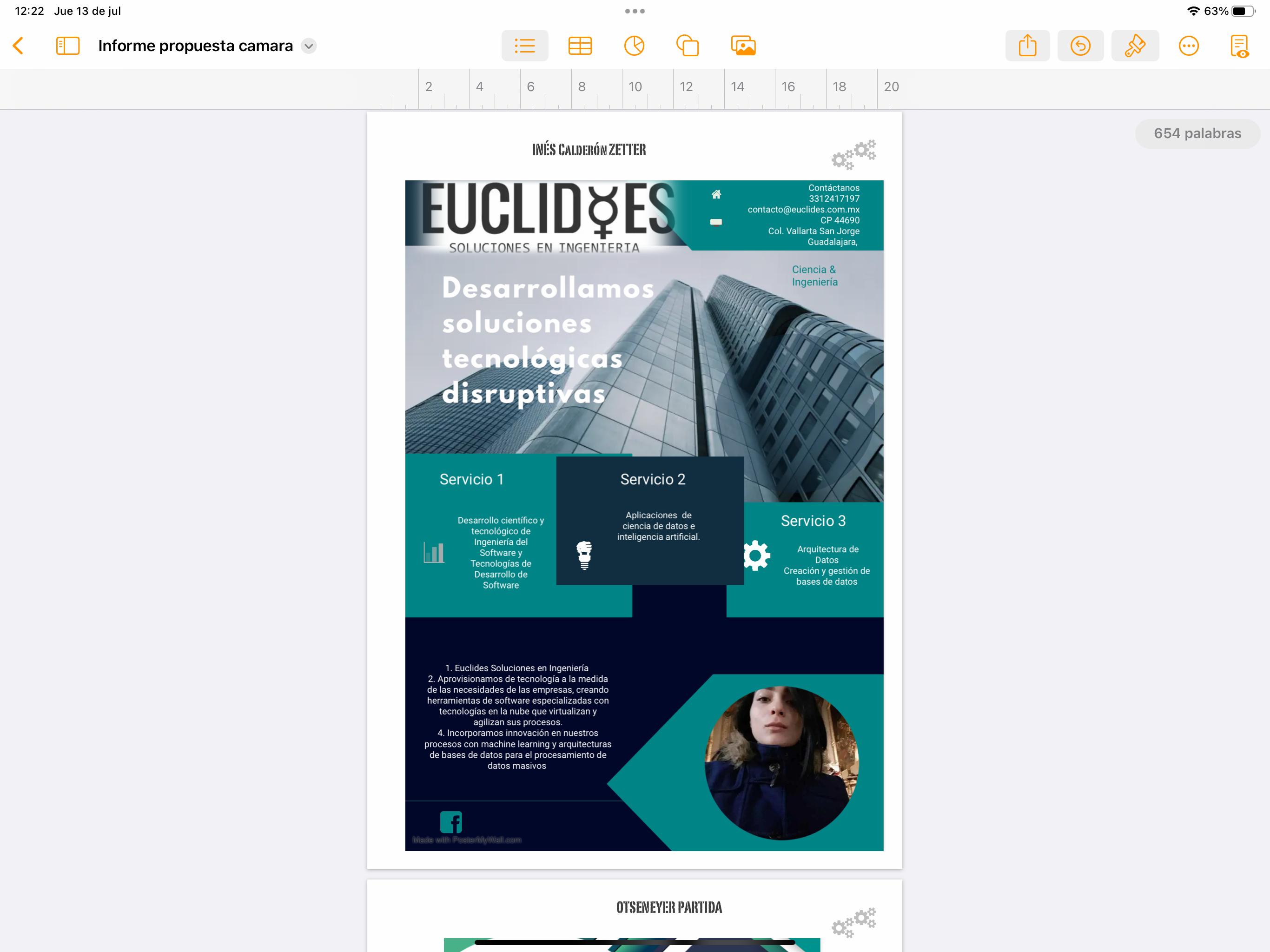Open the text list insert menu
This screenshot has height=952, width=1270.
click(524, 46)
